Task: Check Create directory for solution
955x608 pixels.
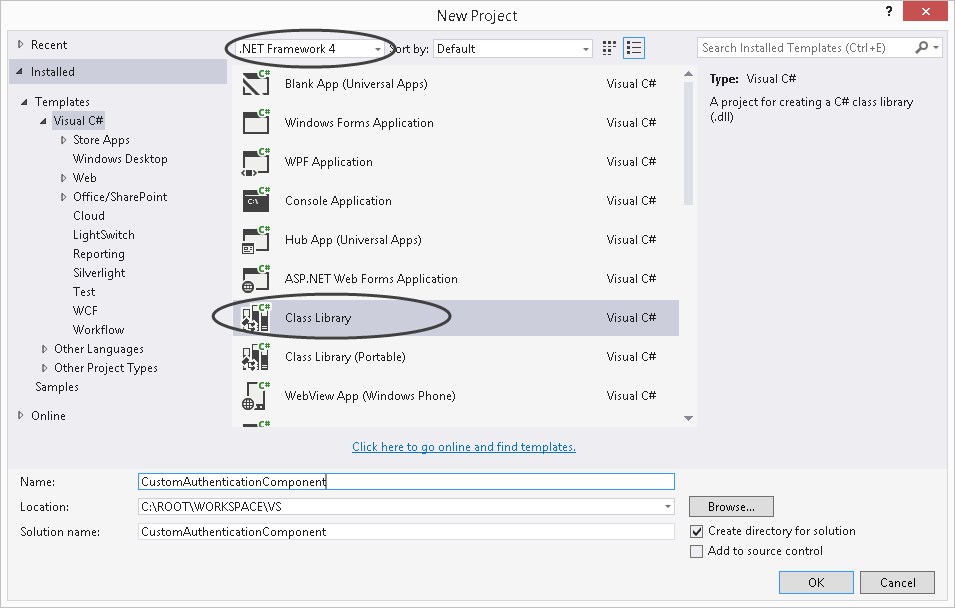Action: click(696, 531)
